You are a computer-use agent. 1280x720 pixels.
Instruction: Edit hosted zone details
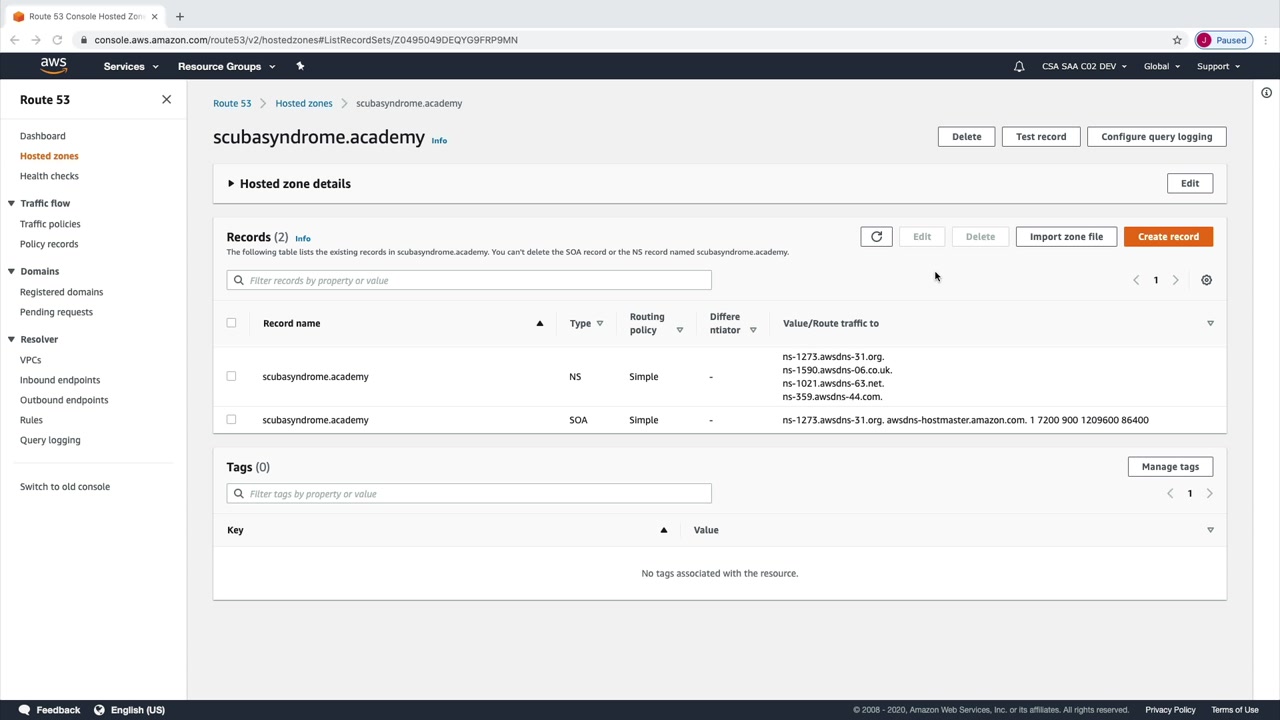[1190, 183]
